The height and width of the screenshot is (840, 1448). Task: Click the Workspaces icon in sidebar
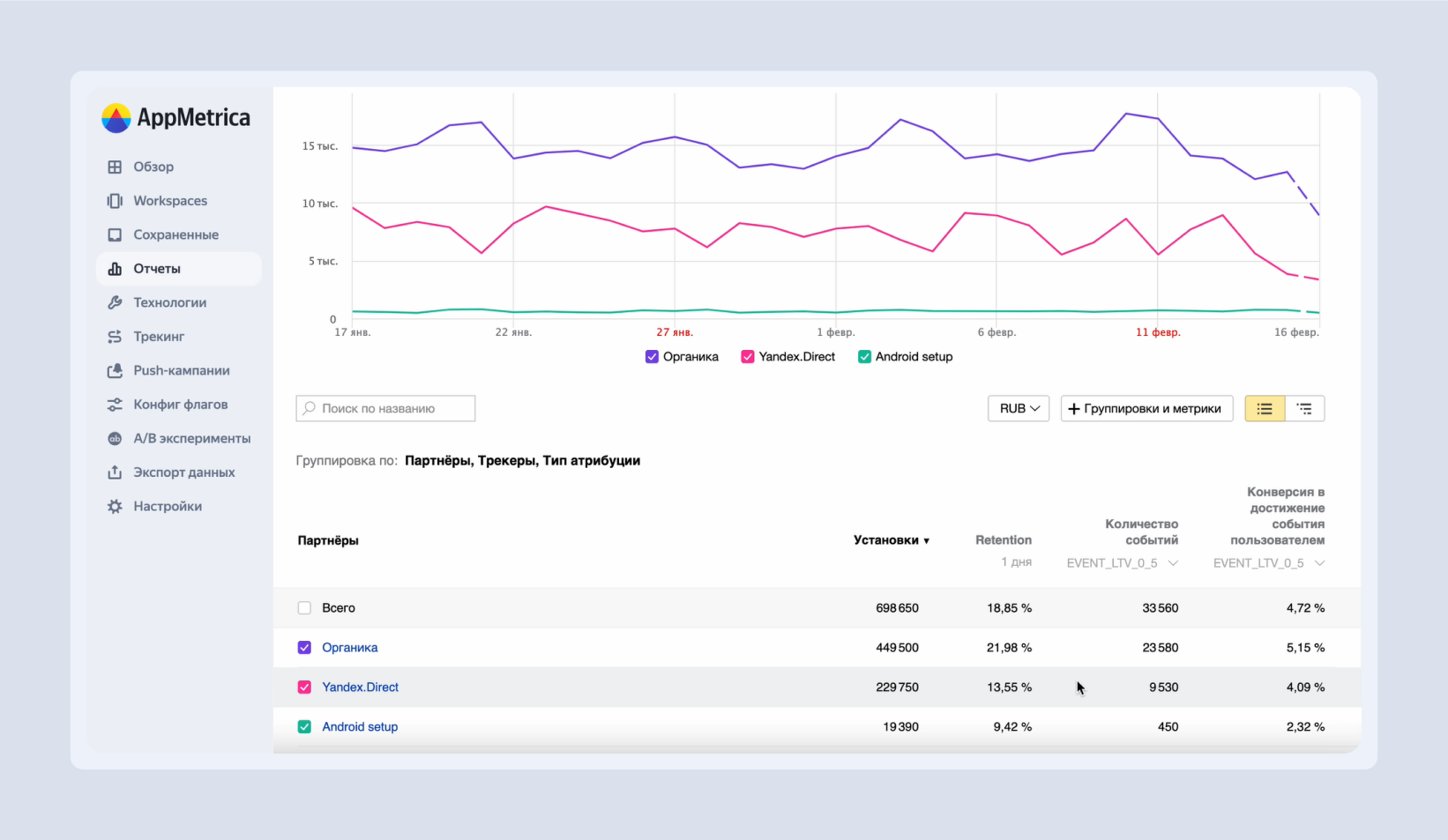(x=115, y=201)
